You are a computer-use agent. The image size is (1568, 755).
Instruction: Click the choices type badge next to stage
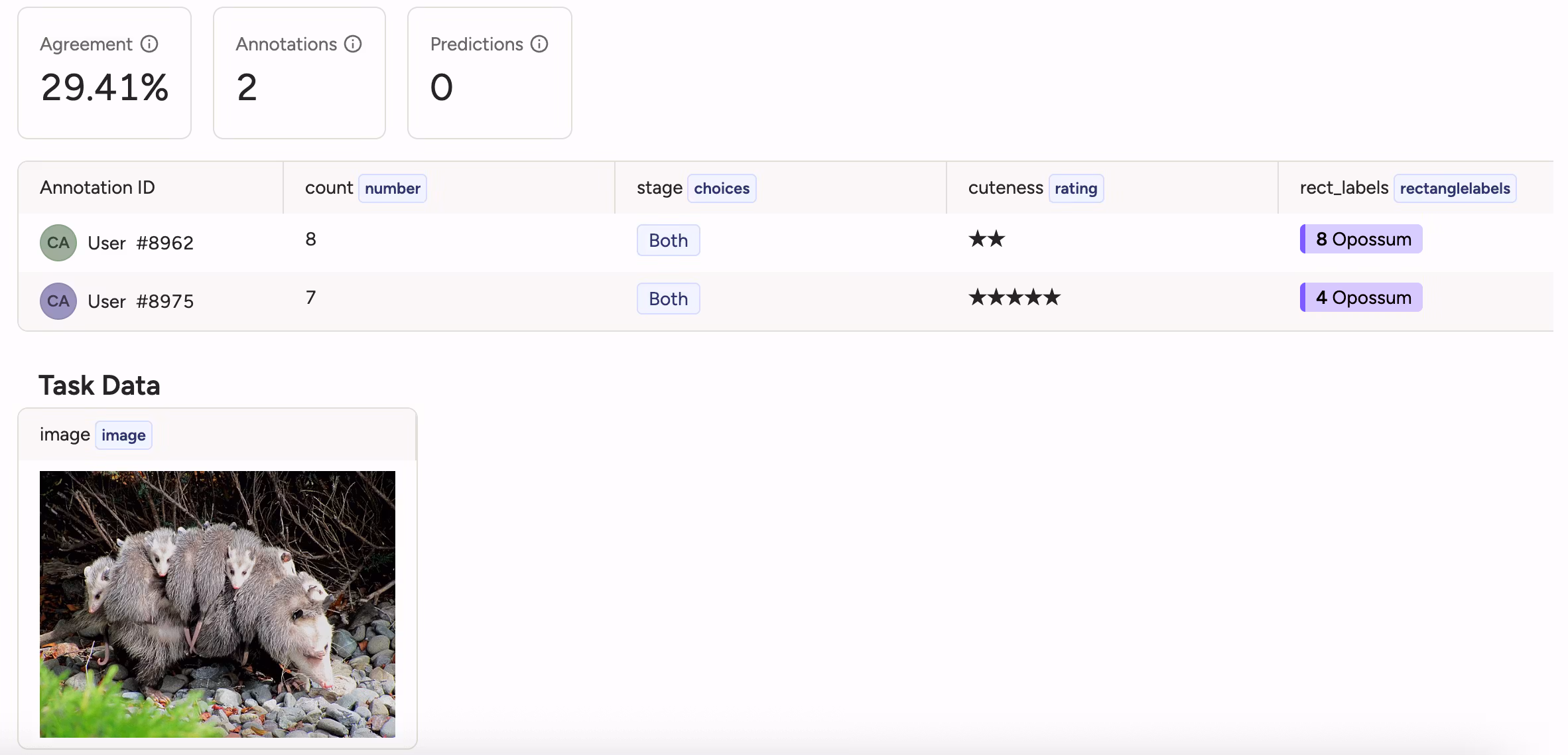pos(721,188)
